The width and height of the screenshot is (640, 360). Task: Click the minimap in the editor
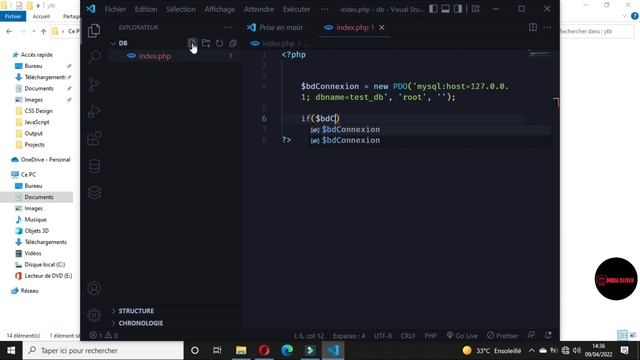[540, 53]
